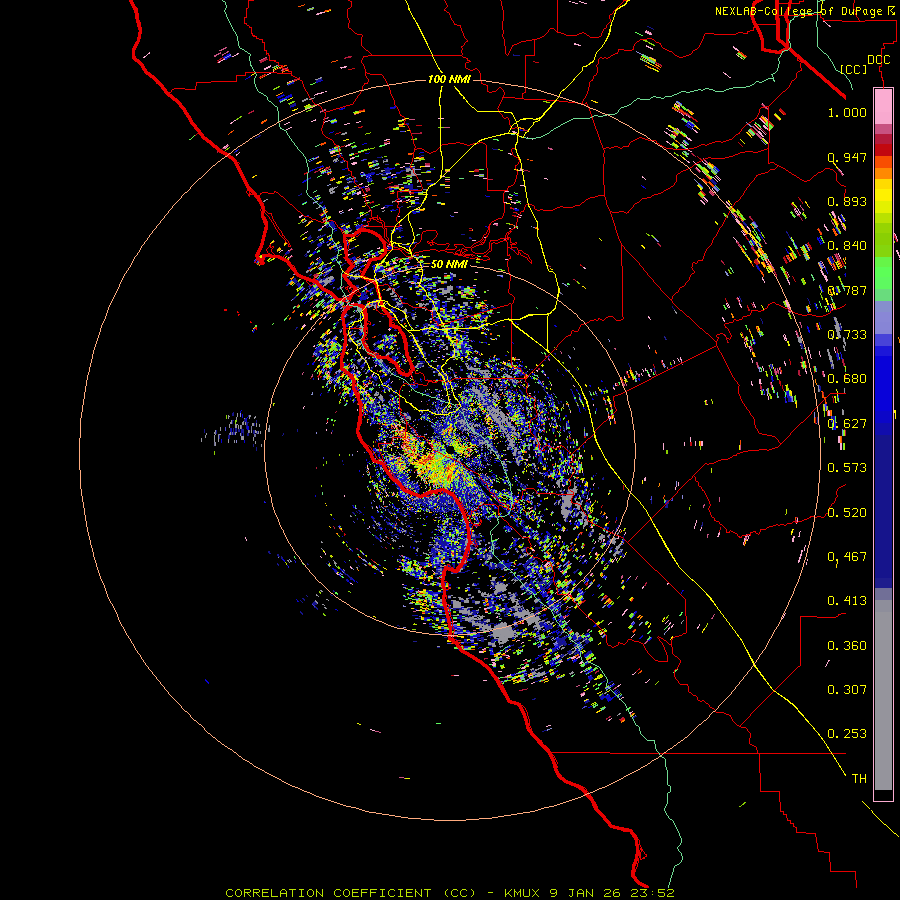Click the 0.573 scale value
Image resolution: width=900 pixels, height=900 pixels.
tap(847, 467)
